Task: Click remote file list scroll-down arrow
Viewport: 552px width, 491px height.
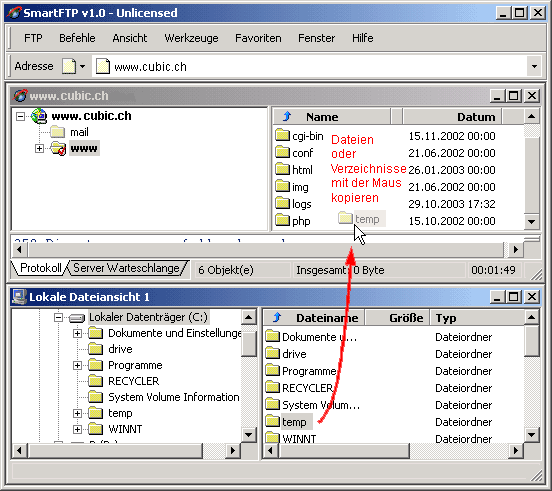Action: pyautogui.click(x=531, y=222)
